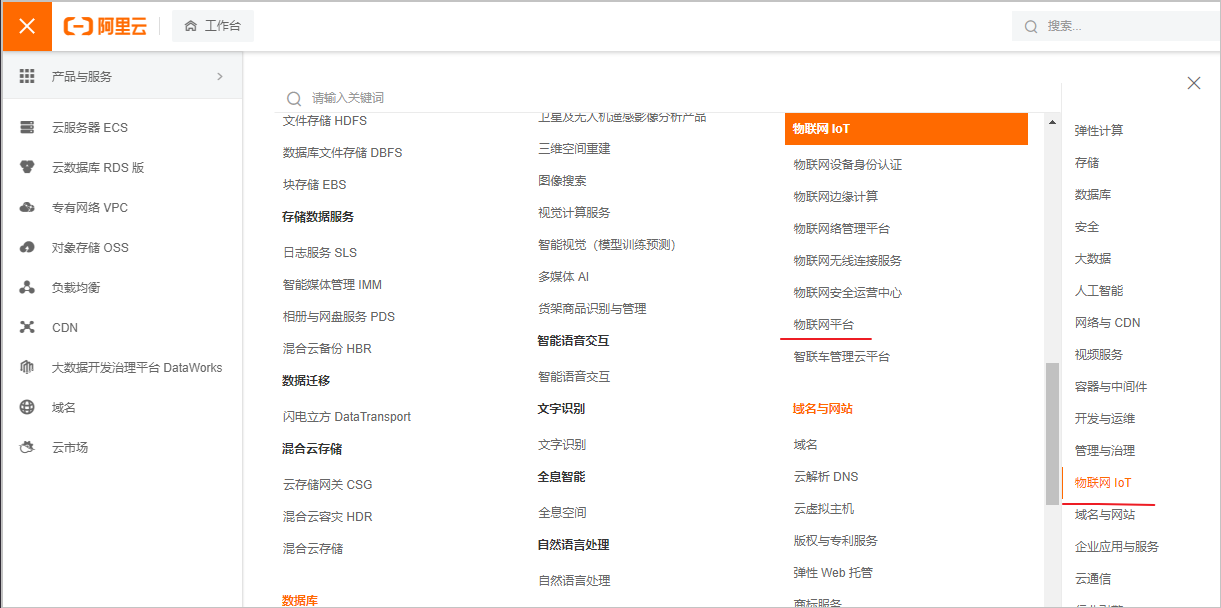
Task: Select 管理与治理 category
Action: [1105, 450]
